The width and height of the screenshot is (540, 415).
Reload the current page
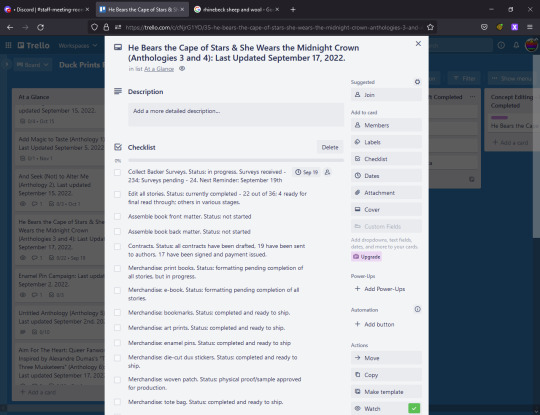[x=40, y=27]
